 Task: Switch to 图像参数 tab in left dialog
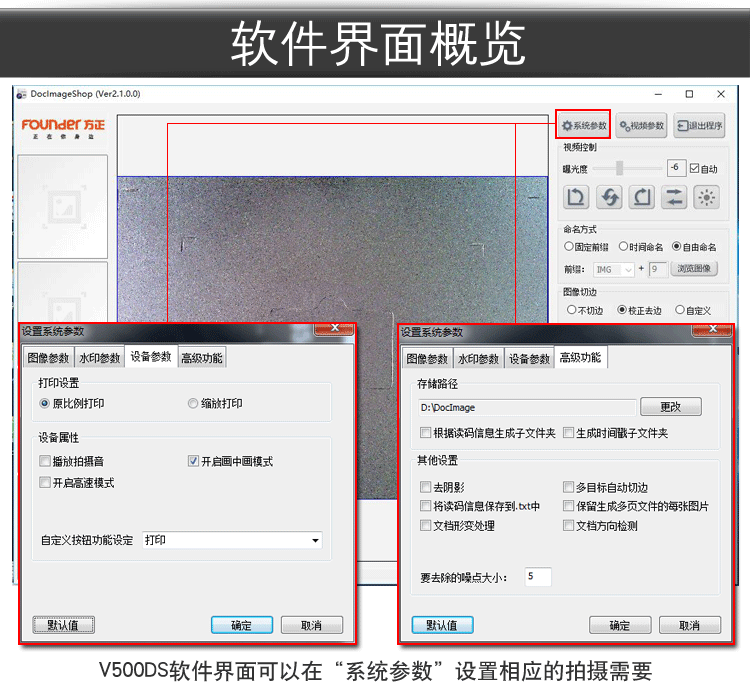click(x=48, y=358)
